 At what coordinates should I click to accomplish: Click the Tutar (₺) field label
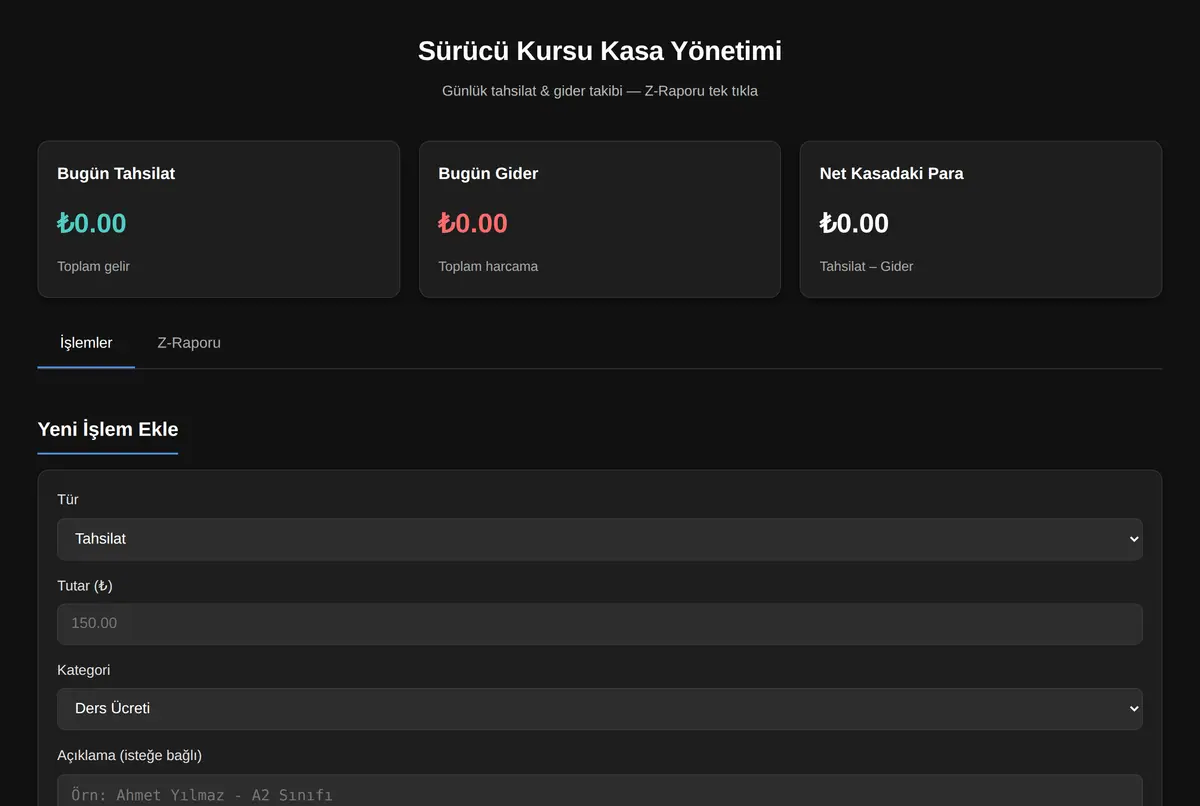click(x=85, y=586)
